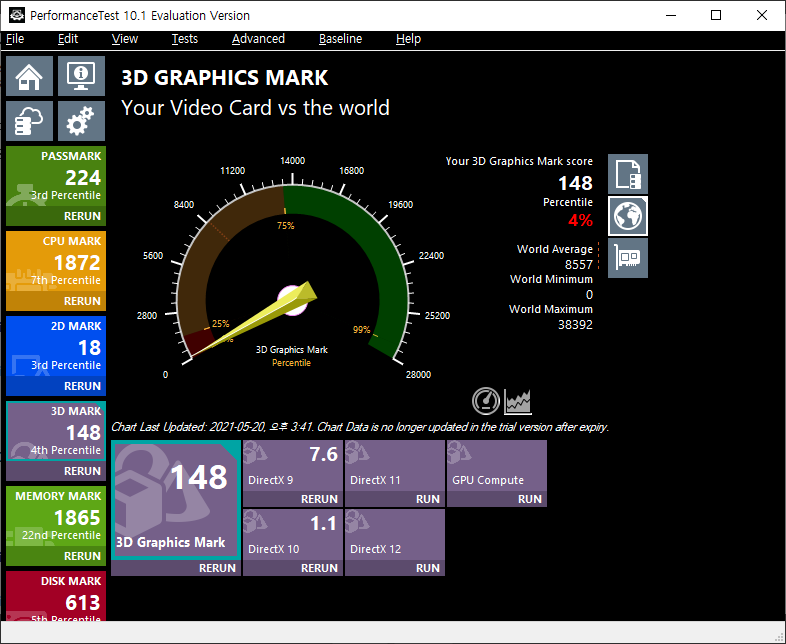Image resolution: width=786 pixels, height=644 pixels.
Task: Open the View menu
Action: 124,39
